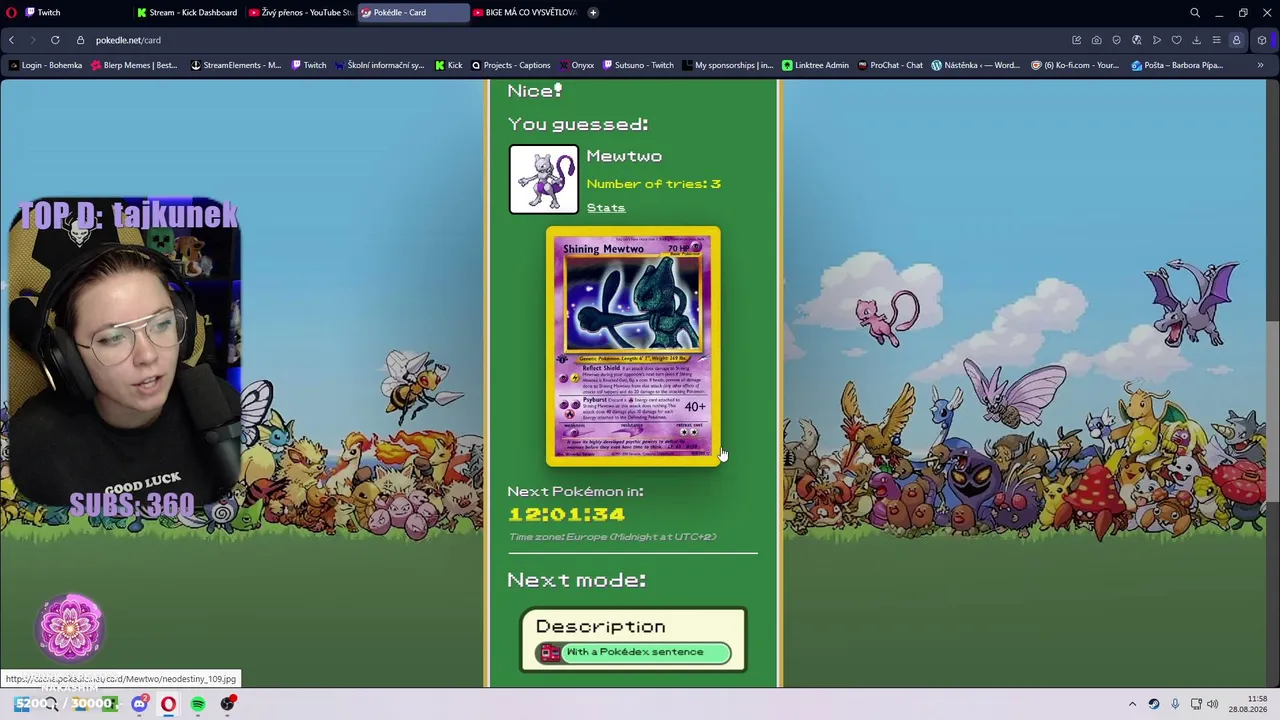
Task: Switch to the Živý přenos YouTube tab
Action: [x=299, y=12]
